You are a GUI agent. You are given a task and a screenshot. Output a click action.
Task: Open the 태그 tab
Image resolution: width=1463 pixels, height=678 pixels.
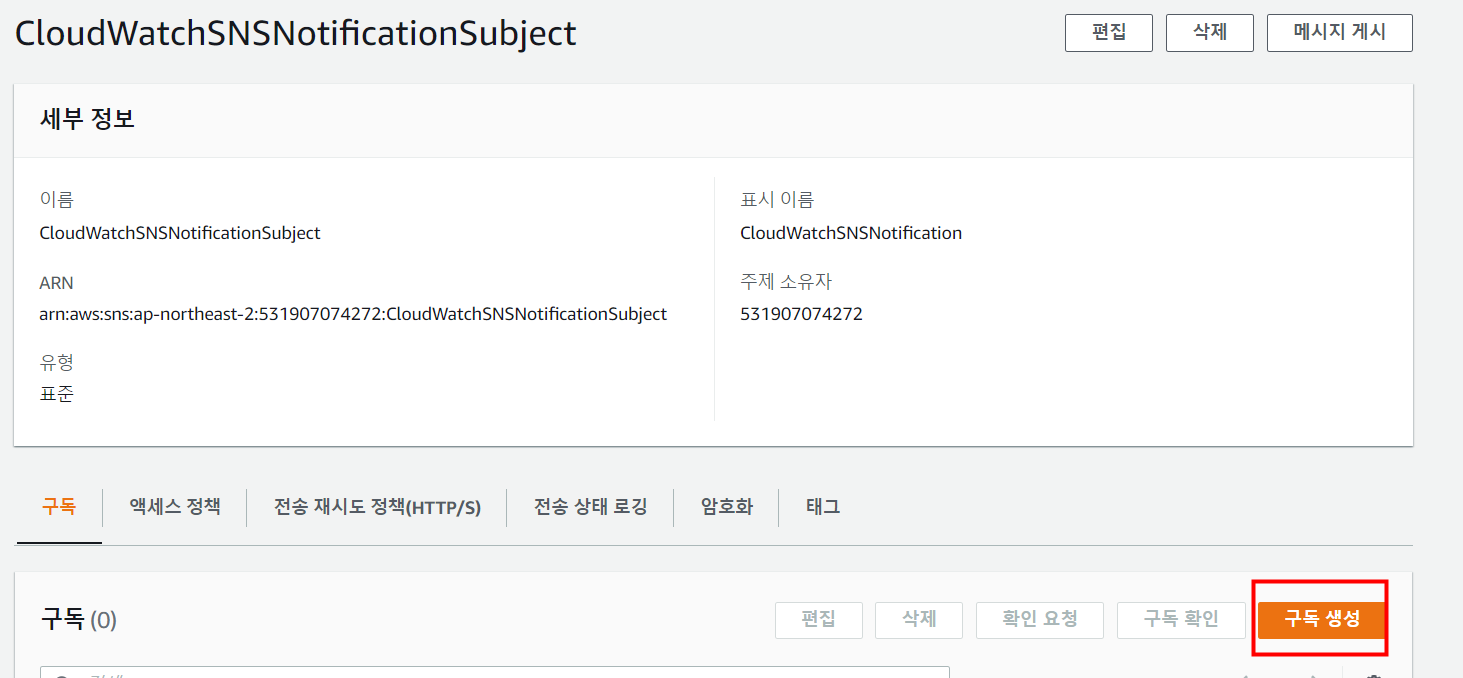tap(823, 507)
